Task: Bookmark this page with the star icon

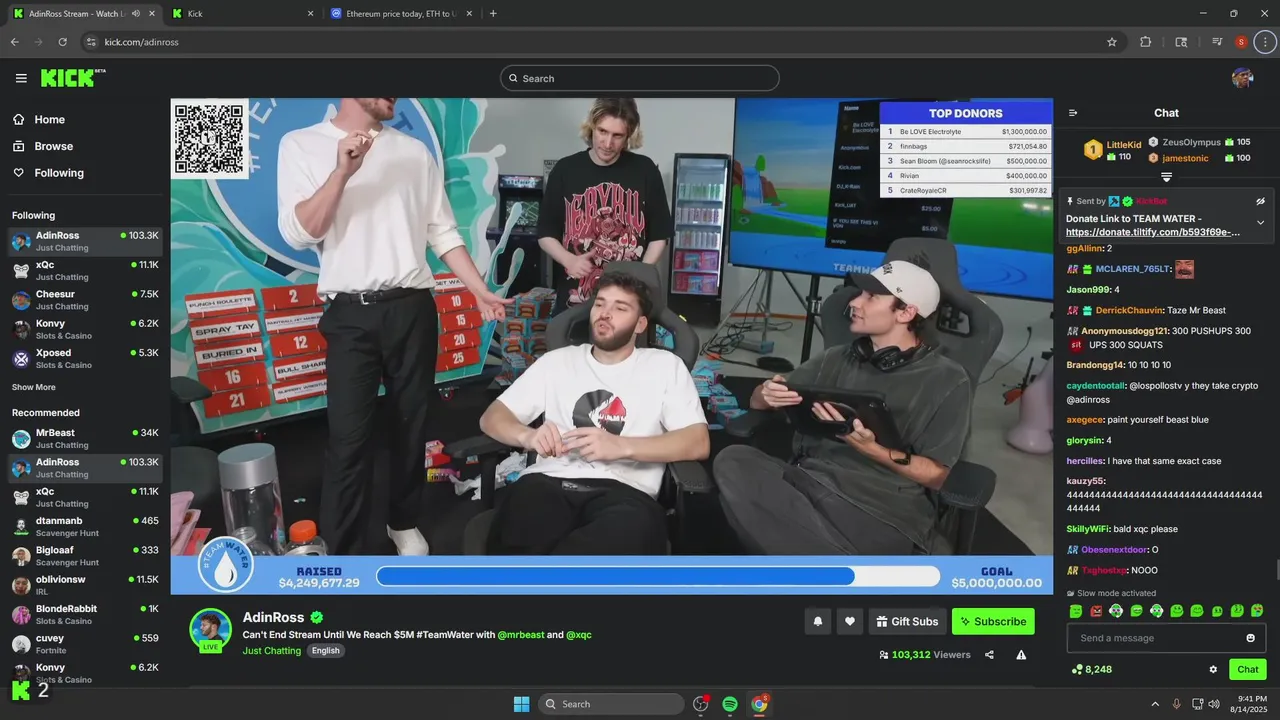Action: pyautogui.click(x=1112, y=42)
